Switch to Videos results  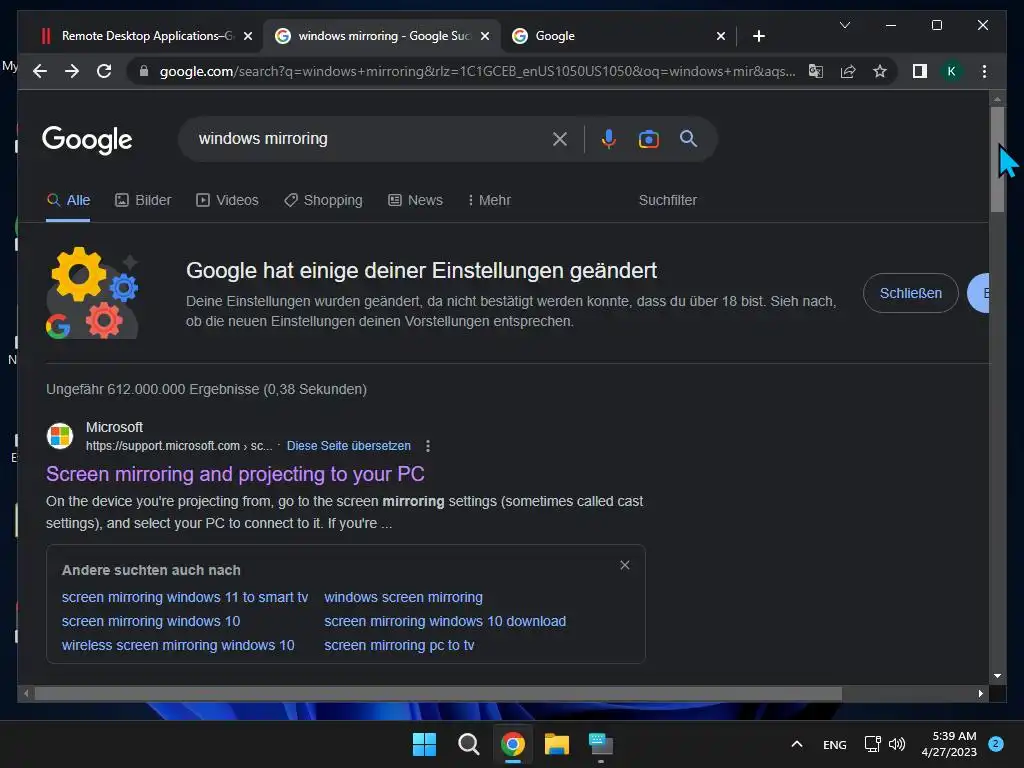pos(227,200)
